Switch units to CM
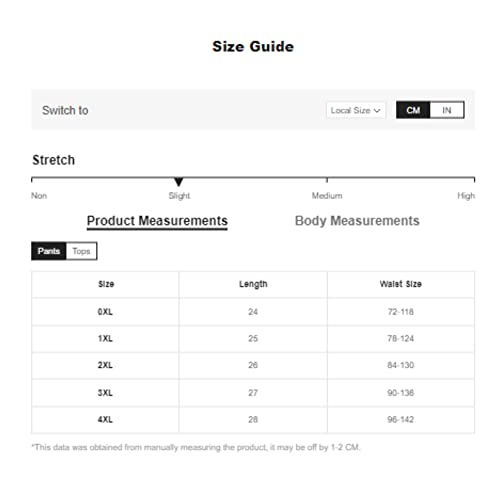 pyautogui.click(x=413, y=110)
